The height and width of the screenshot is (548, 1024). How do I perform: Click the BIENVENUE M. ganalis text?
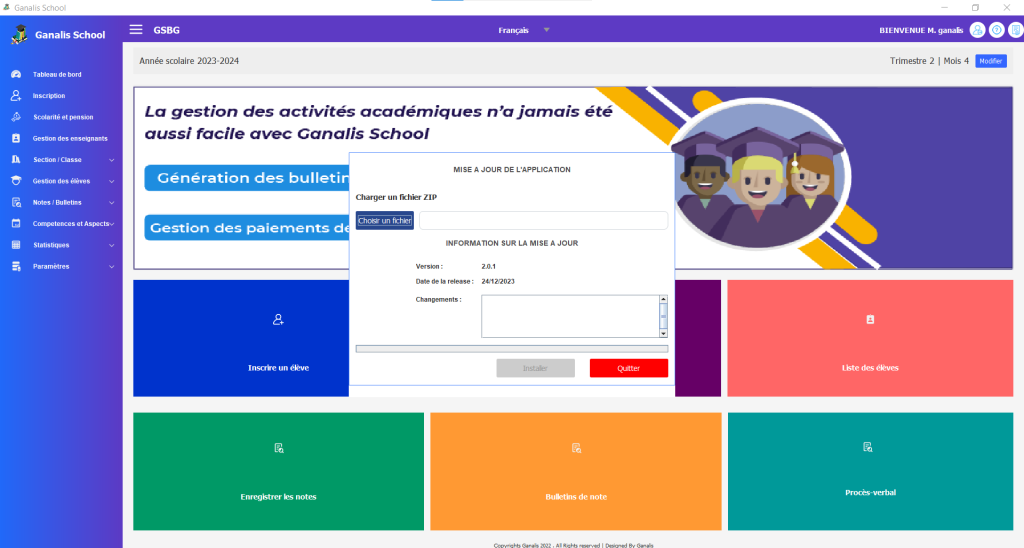pos(921,30)
